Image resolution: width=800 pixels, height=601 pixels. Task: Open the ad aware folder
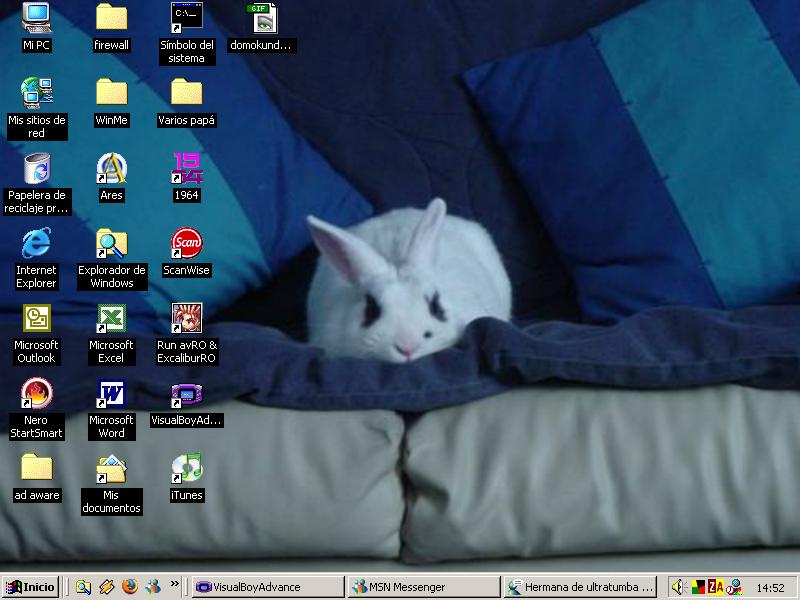(36, 467)
